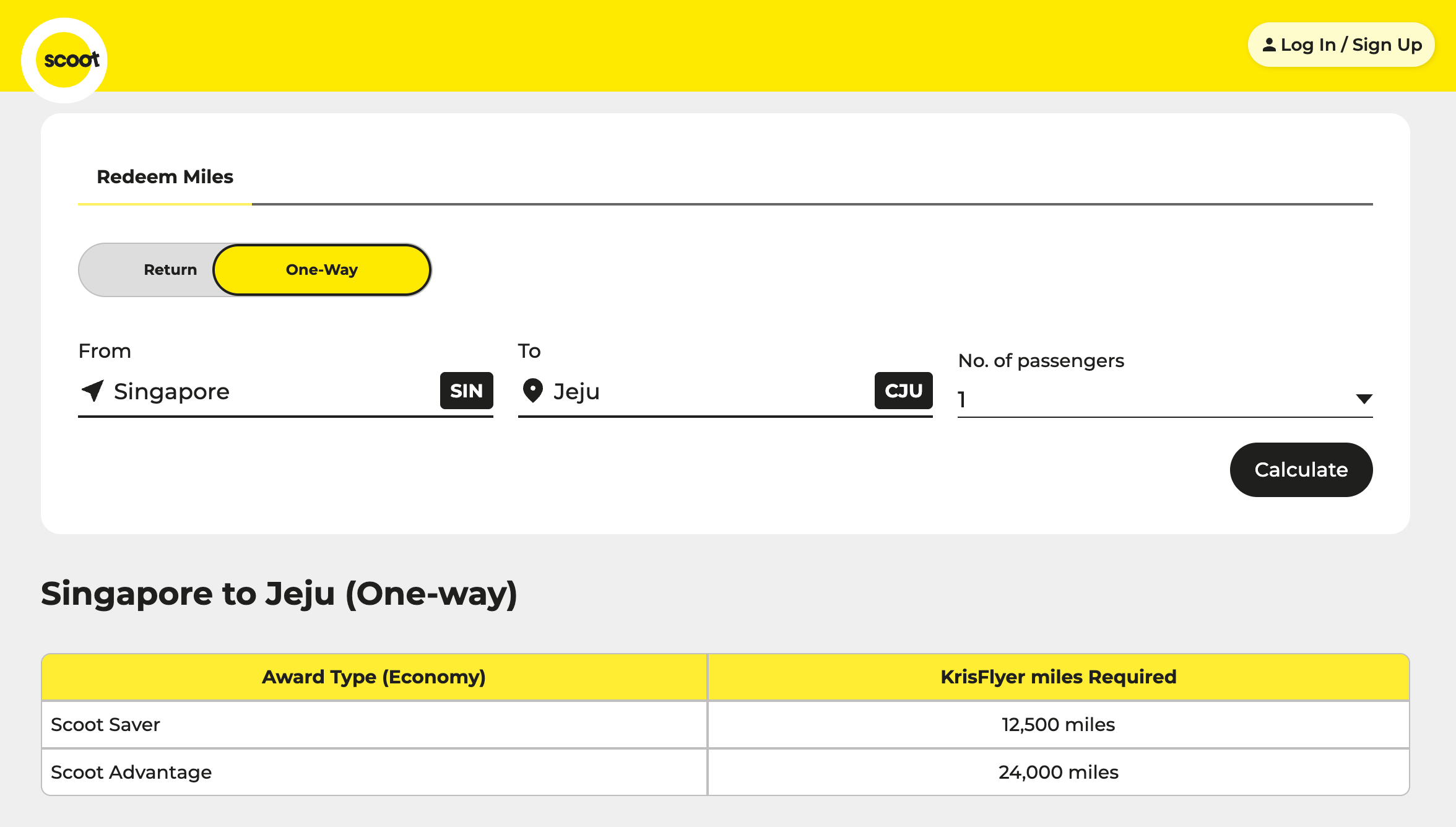Click the CJU airport code badge
The image size is (1456, 827).
[x=903, y=391]
